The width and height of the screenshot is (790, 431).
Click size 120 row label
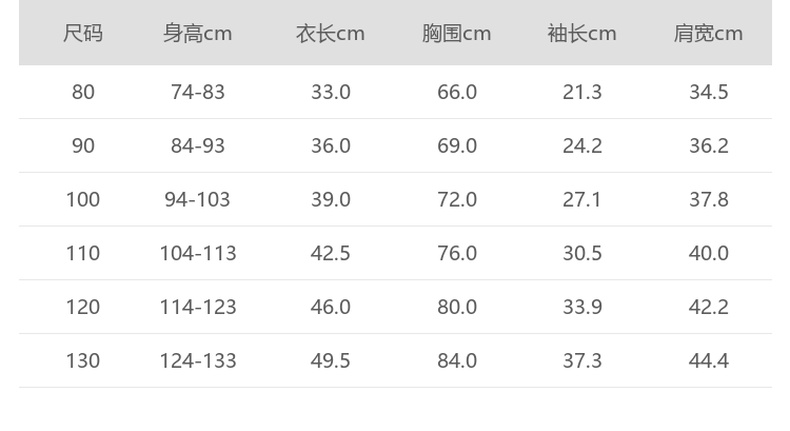pos(83,307)
